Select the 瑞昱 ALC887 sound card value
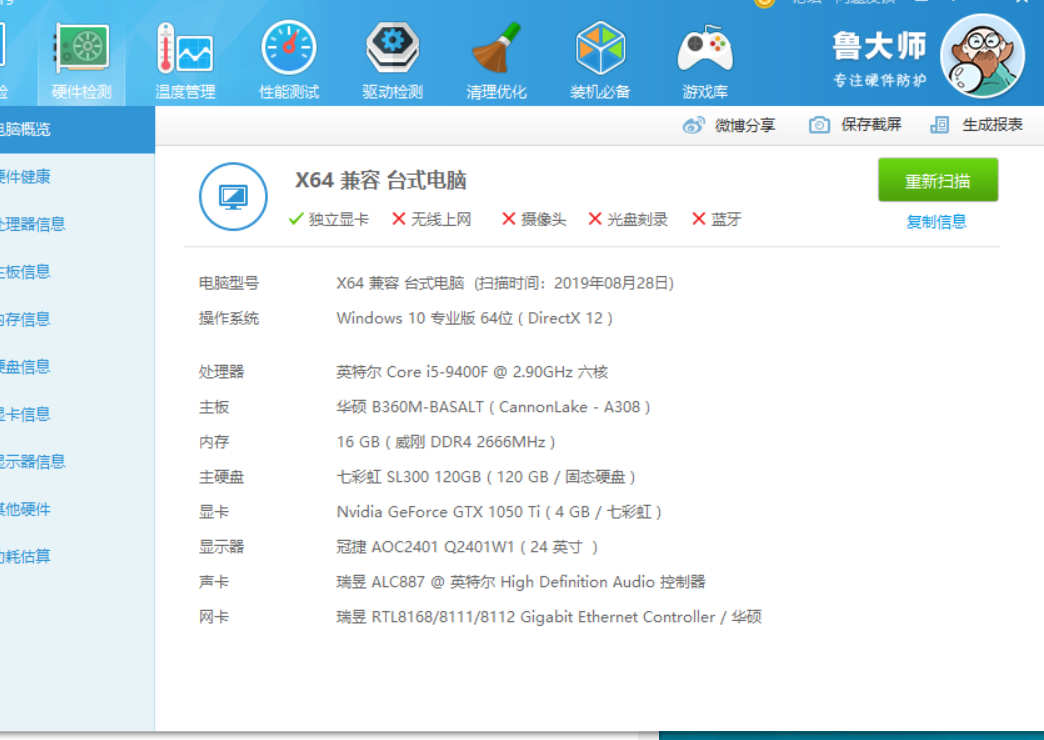 tap(521, 582)
